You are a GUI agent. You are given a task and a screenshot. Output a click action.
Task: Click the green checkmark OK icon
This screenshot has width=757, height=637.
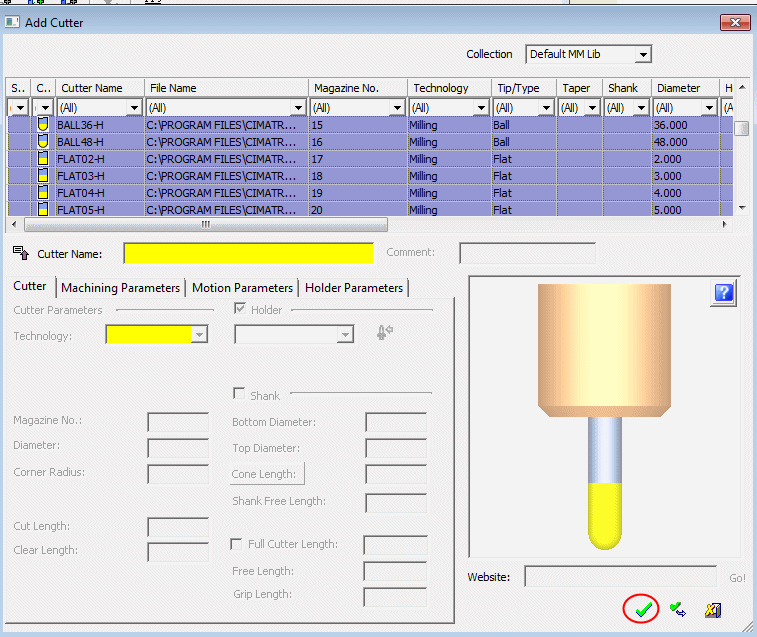click(x=643, y=608)
